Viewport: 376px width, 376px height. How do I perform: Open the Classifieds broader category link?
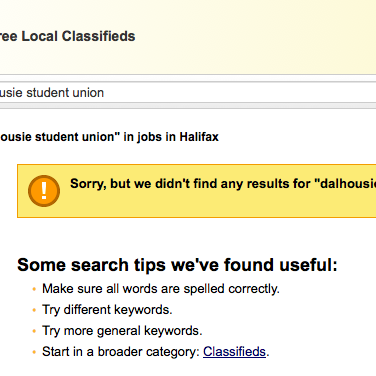click(234, 352)
